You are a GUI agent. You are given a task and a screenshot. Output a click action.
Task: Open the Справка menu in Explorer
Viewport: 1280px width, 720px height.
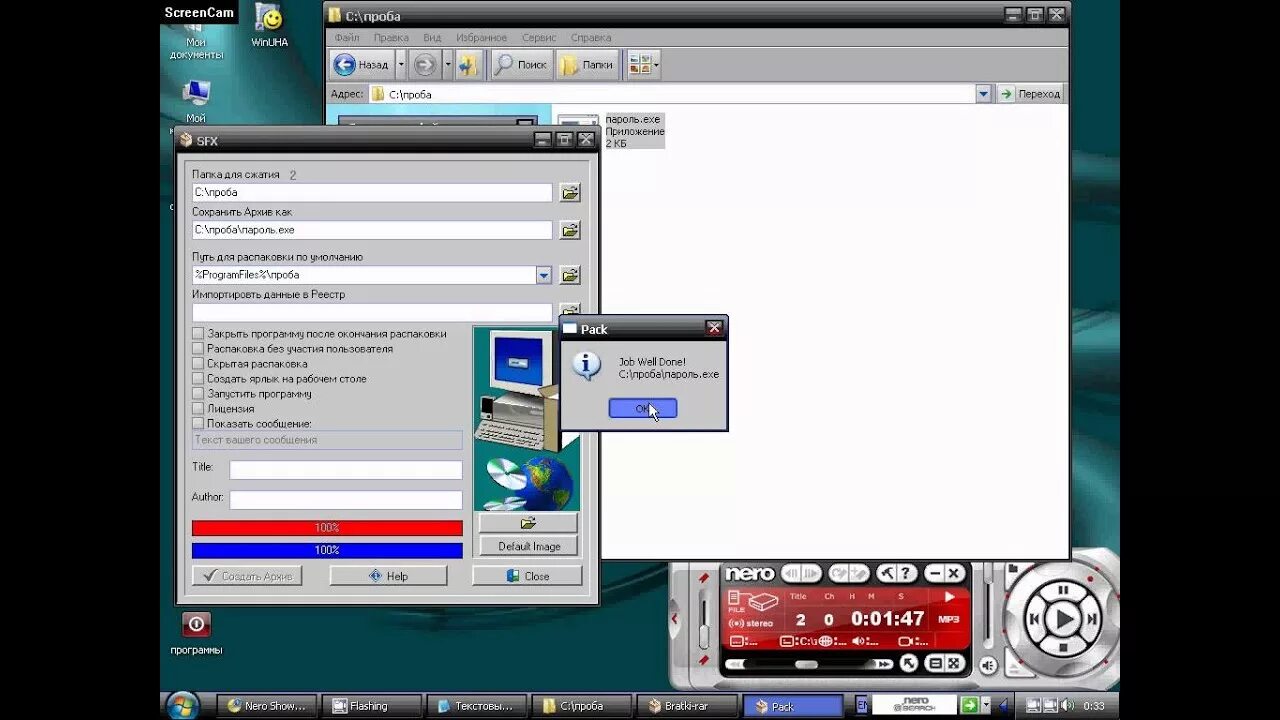[591, 37]
